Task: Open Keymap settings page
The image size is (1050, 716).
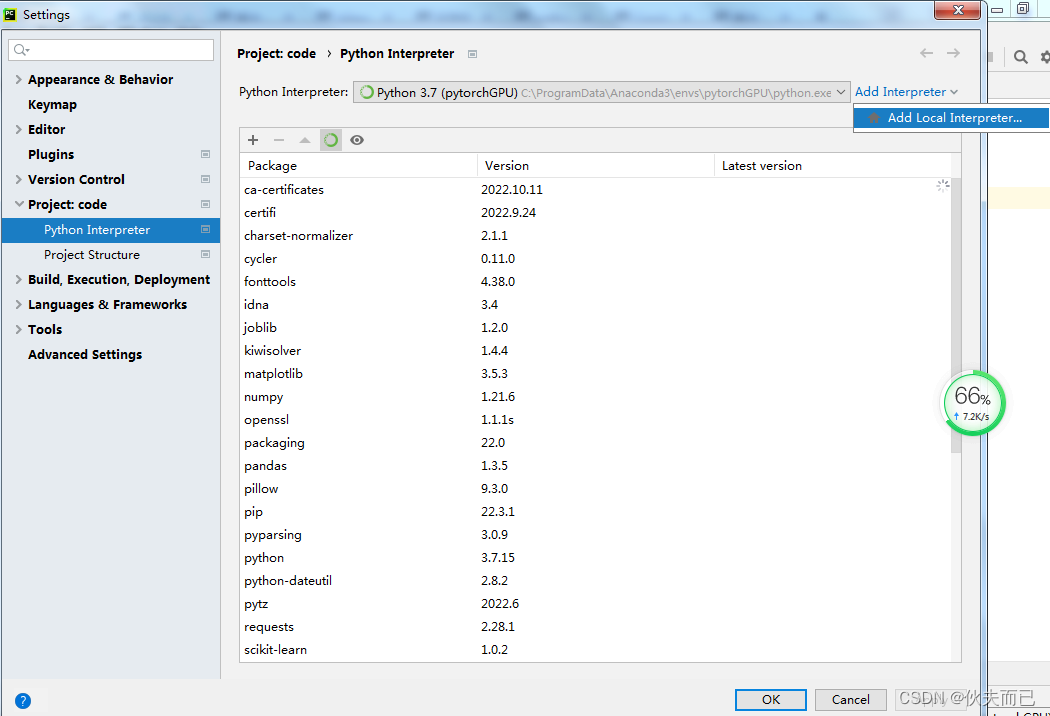Action: pyautogui.click(x=52, y=104)
